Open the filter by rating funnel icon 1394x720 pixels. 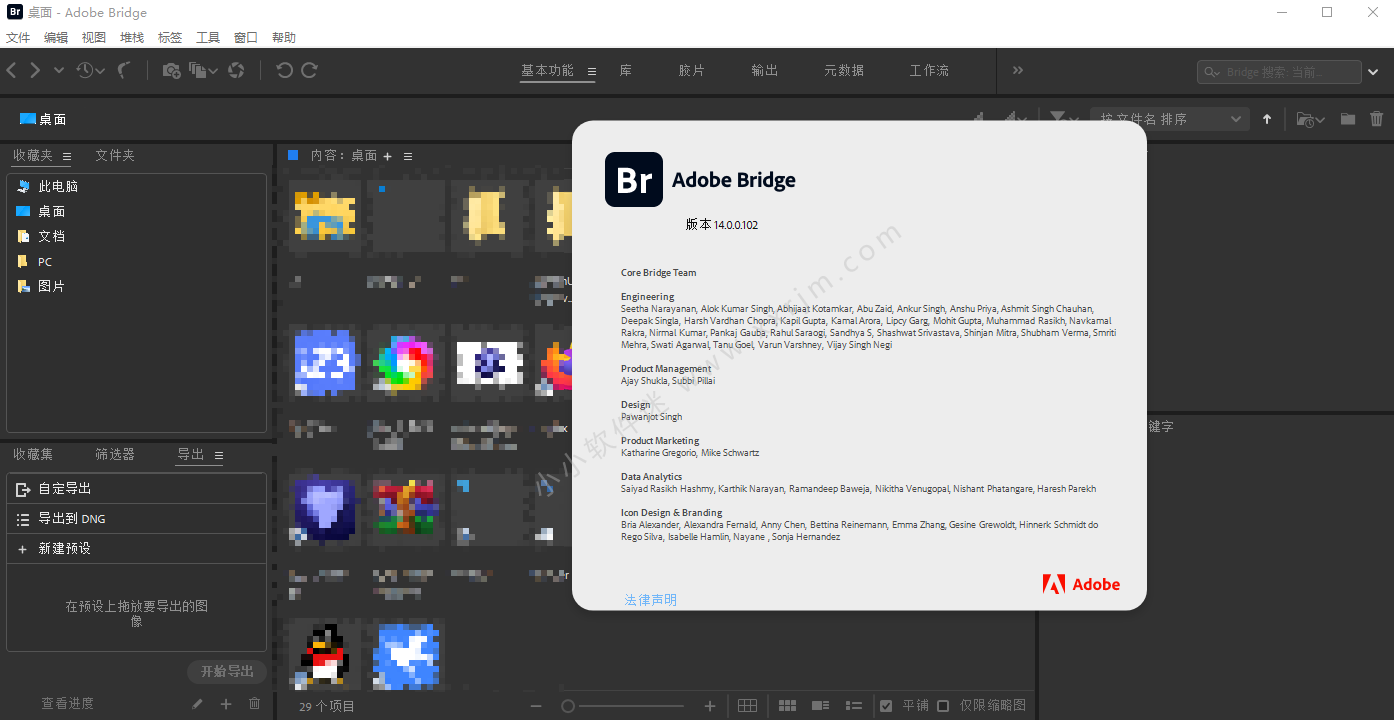(1063, 119)
